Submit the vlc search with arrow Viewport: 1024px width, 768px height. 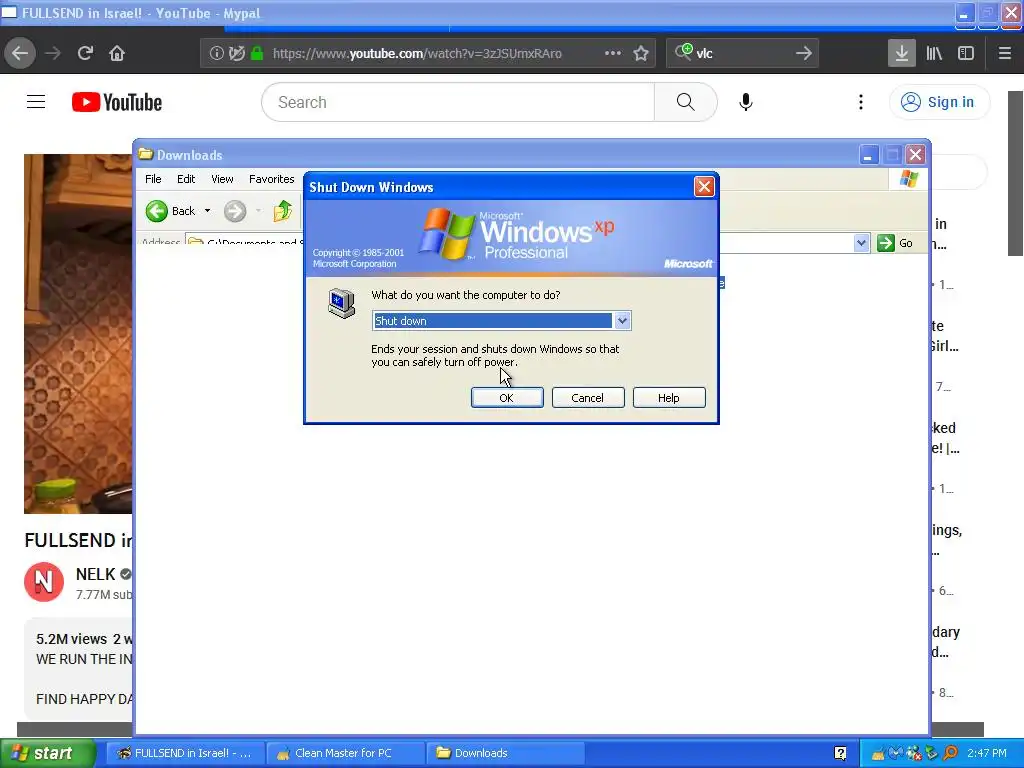point(804,54)
